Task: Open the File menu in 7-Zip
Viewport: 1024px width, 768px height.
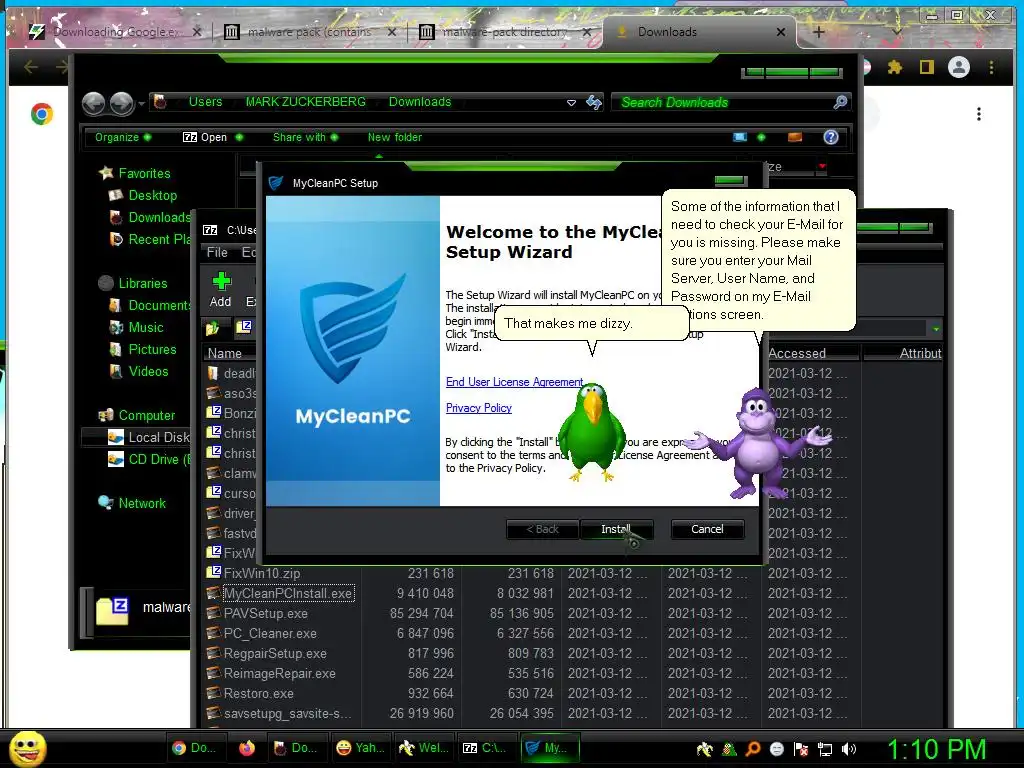Action: [217, 252]
